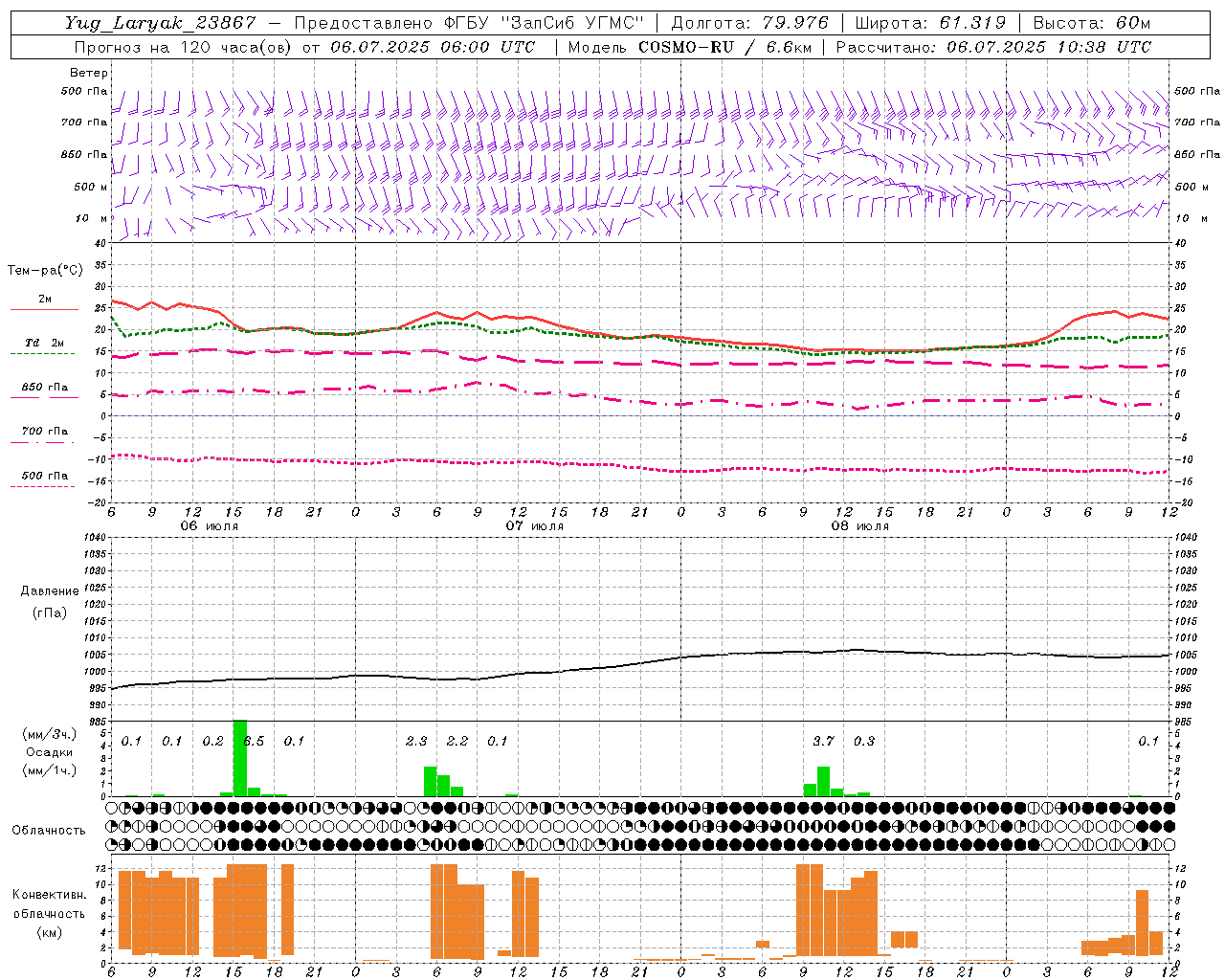
Task: Click the black pressure curve line
Action: [x=639, y=662]
